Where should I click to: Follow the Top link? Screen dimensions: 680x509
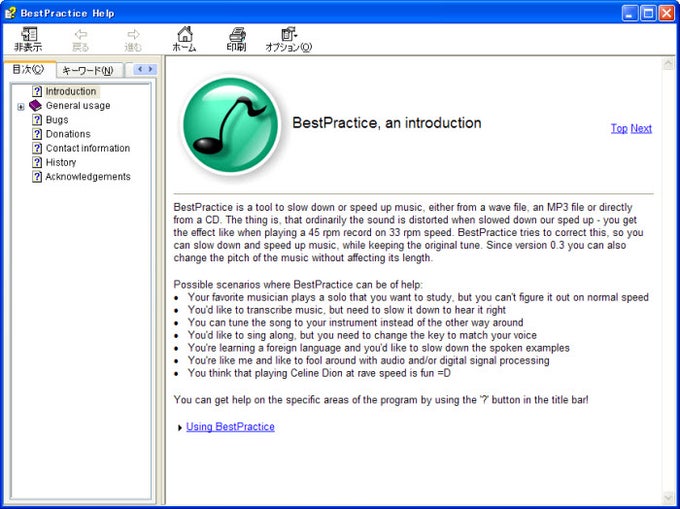619,128
